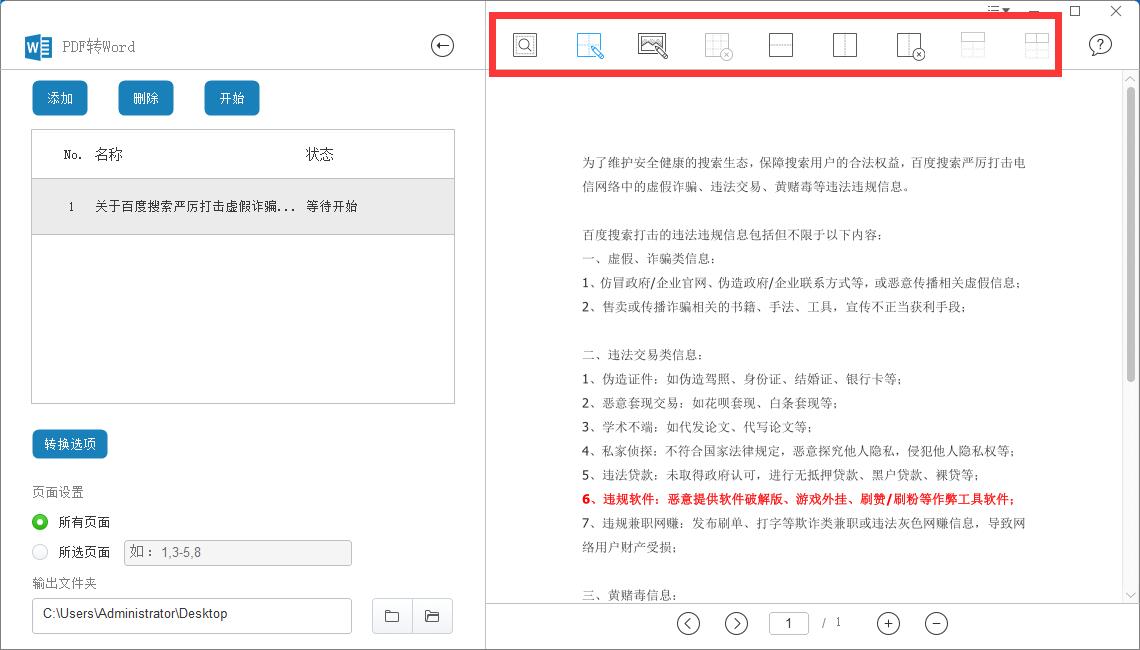This screenshot has width=1140, height=650.
Task: Select the first file row in the list
Action: [243, 207]
